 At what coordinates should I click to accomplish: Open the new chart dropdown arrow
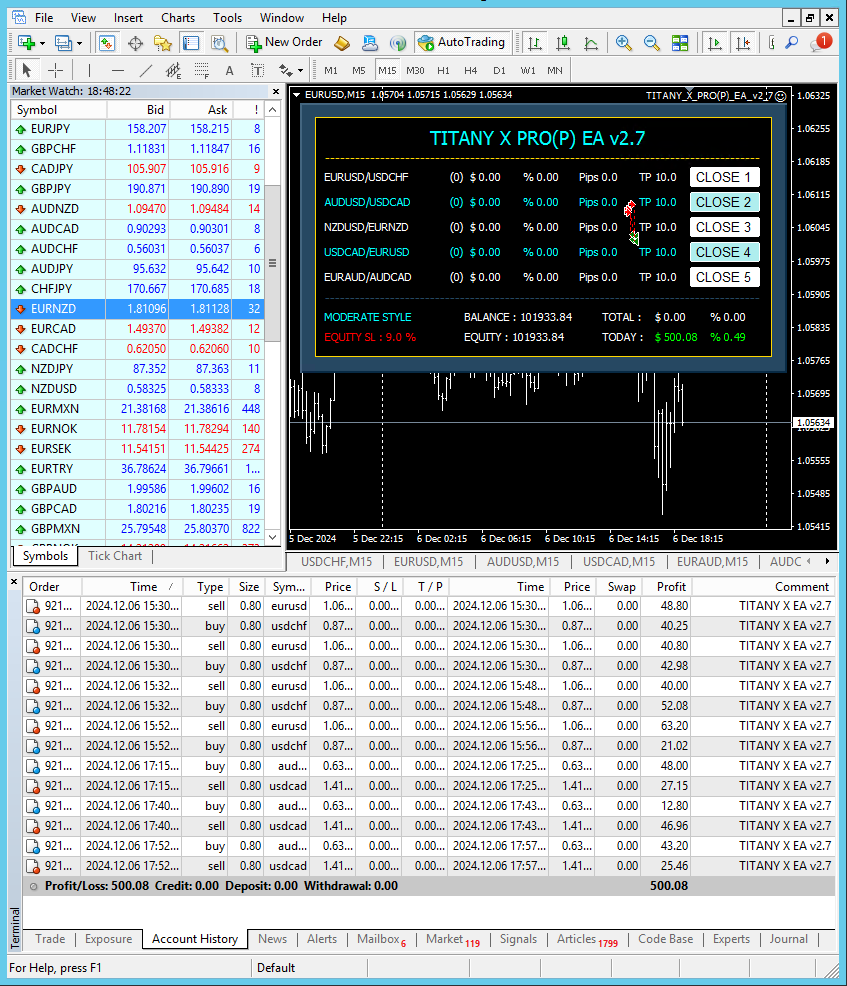(x=41, y=43)
